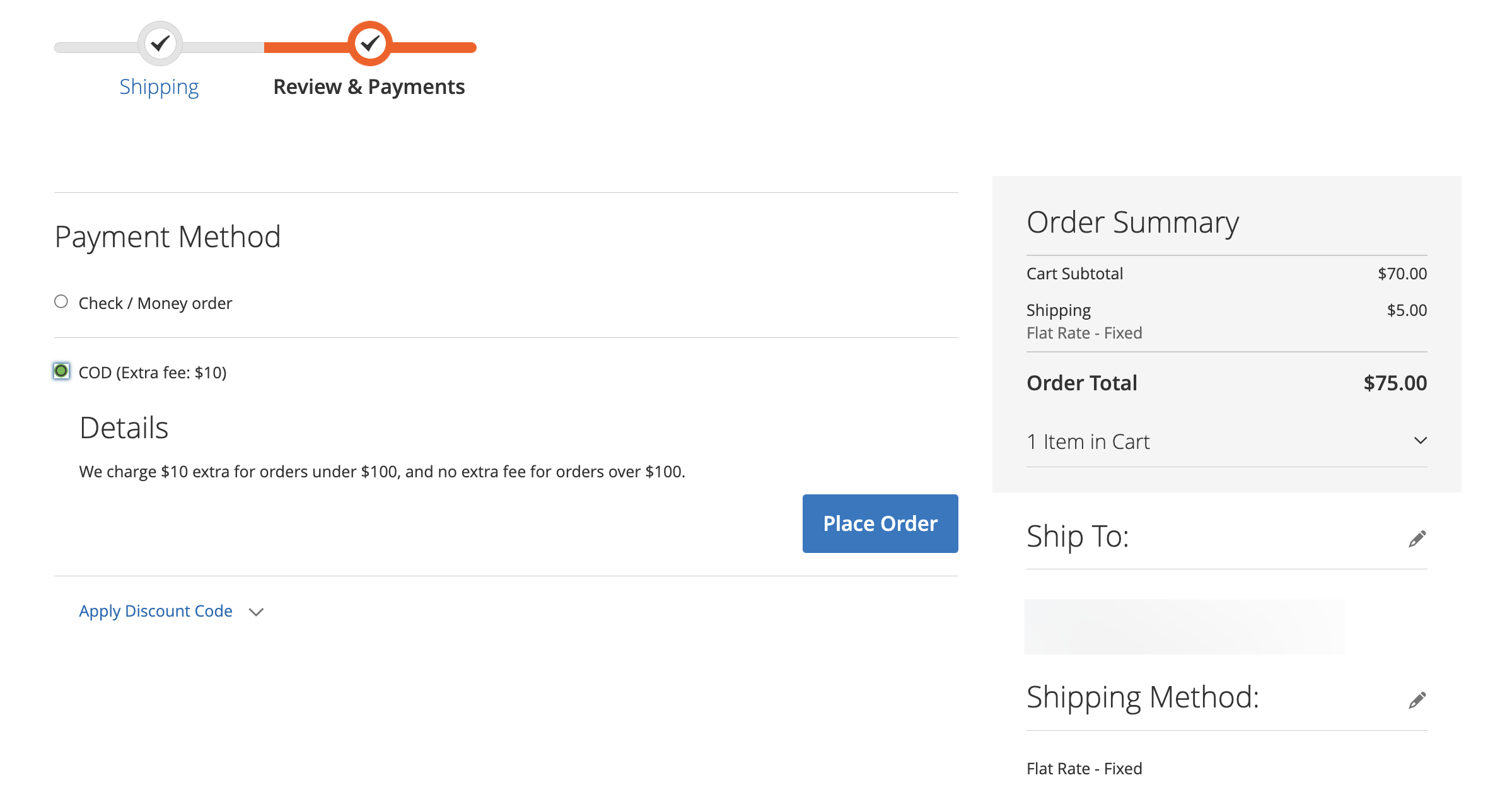1512x797 pixels.
Task: Open the discount code chevron
Action: click(x=256, y=612)
